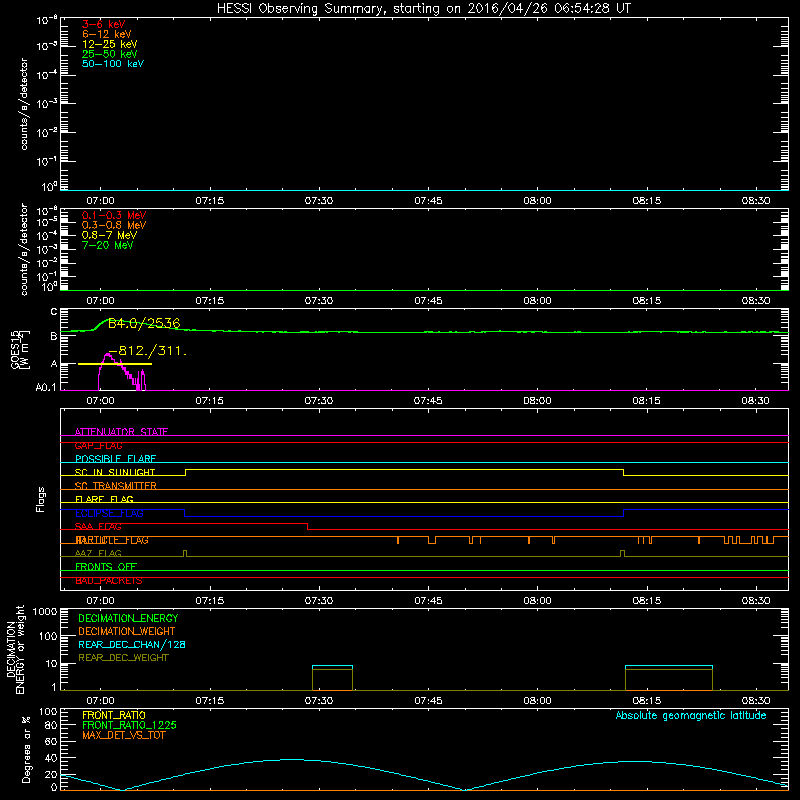Click the ECLIPSE_FLAG rising step near 08:12

[x=623, y=513]
